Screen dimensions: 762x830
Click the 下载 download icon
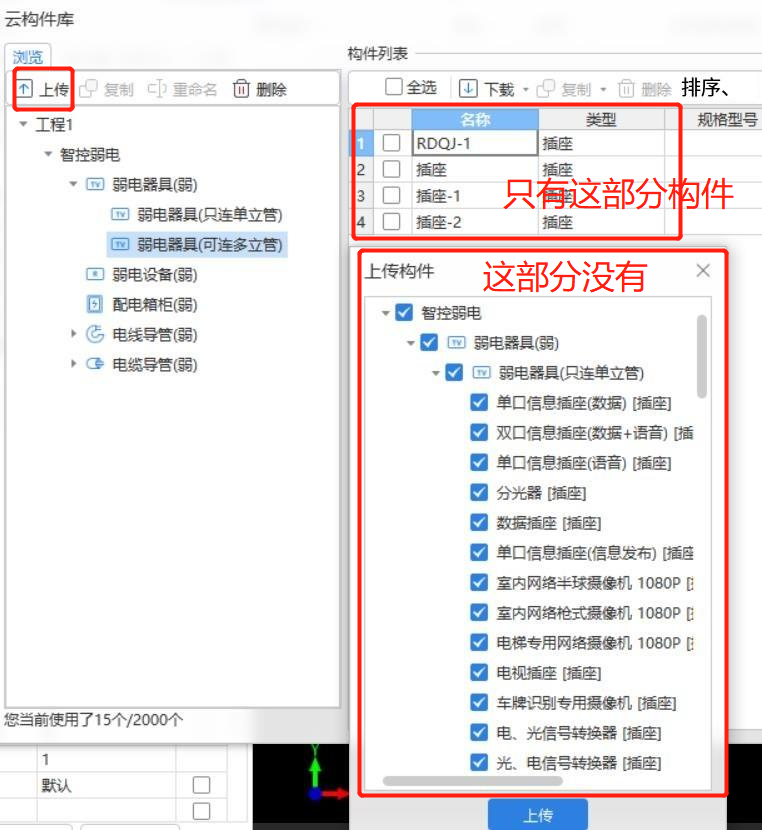tap(468, 88)
